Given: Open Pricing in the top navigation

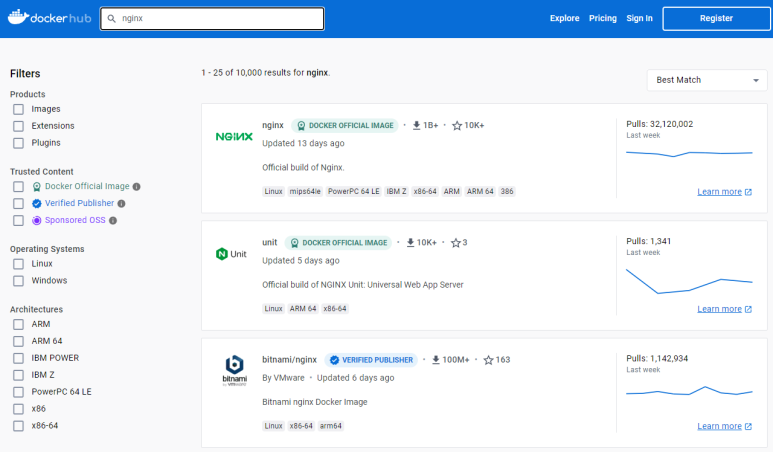Looking at the screenshot, I should click(x=602, y=18).
